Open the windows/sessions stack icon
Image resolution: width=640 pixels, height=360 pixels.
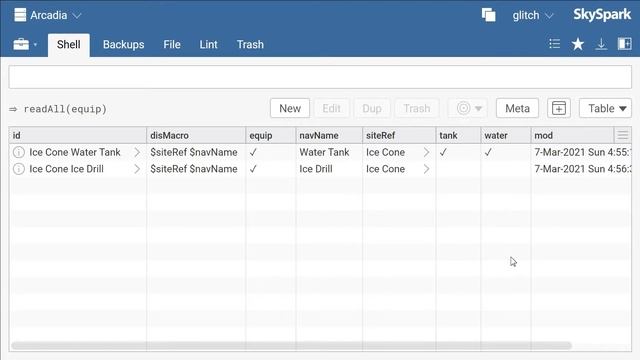pos(488,15)
